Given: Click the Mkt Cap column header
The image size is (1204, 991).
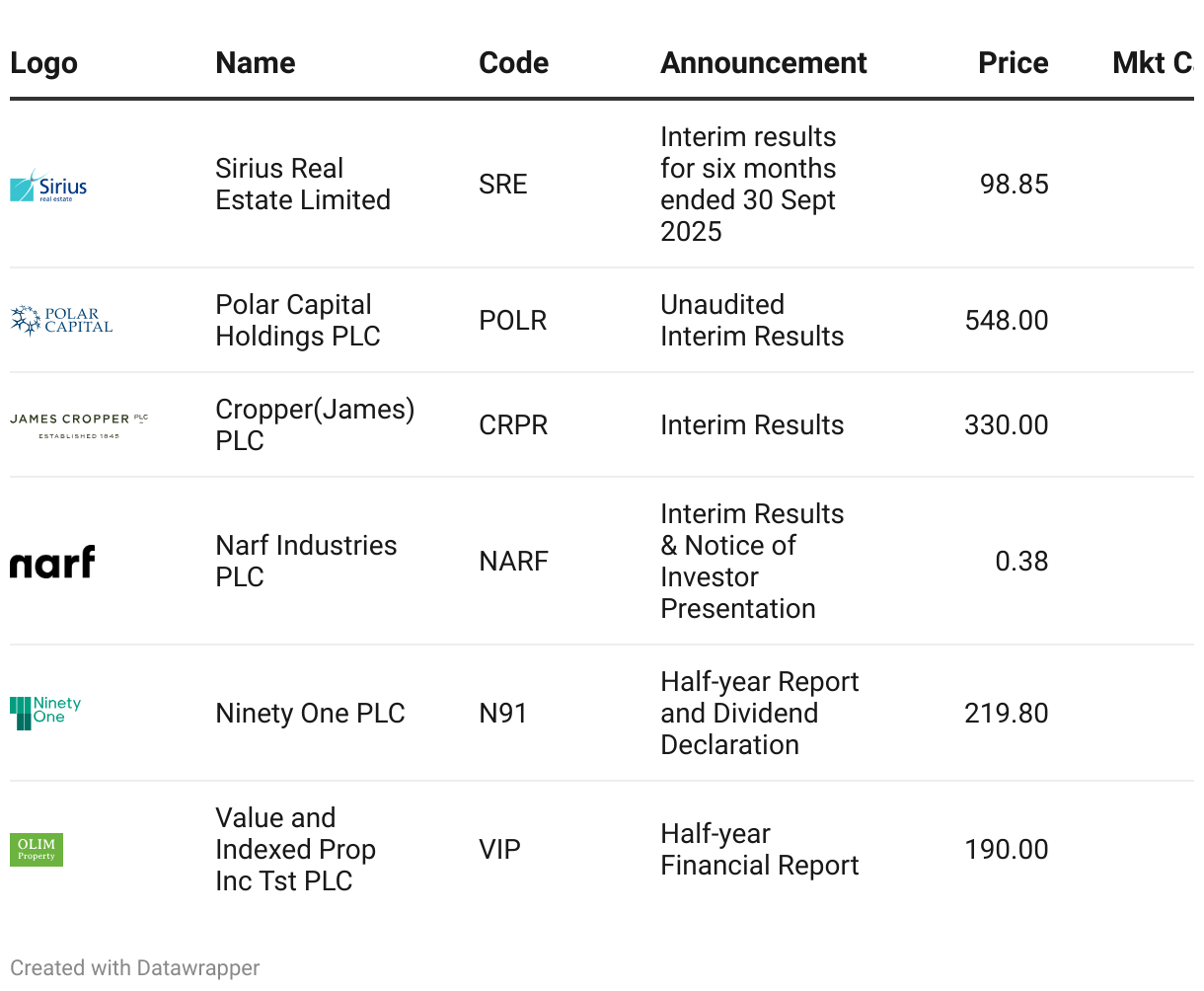Looking at the screenshot, I should click(1152, 63).
